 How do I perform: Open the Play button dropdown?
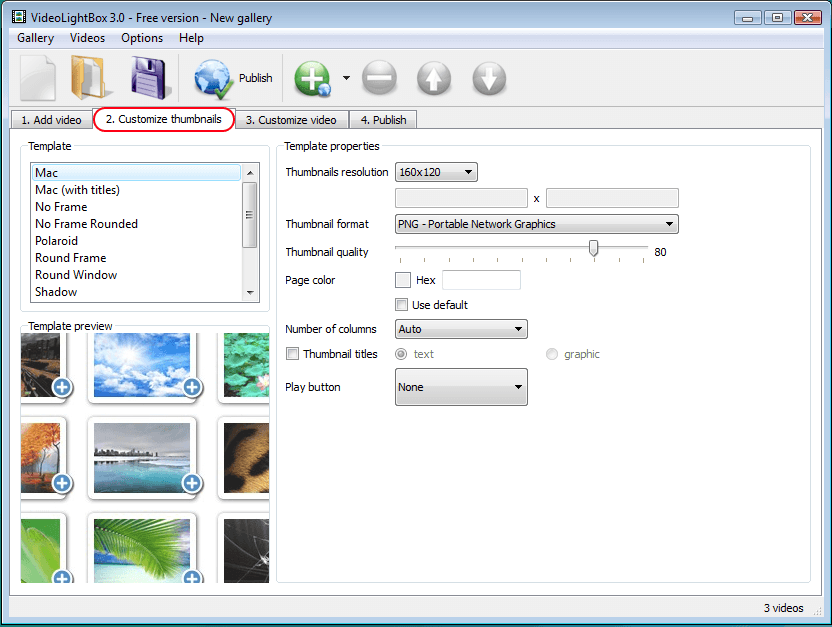461,387
